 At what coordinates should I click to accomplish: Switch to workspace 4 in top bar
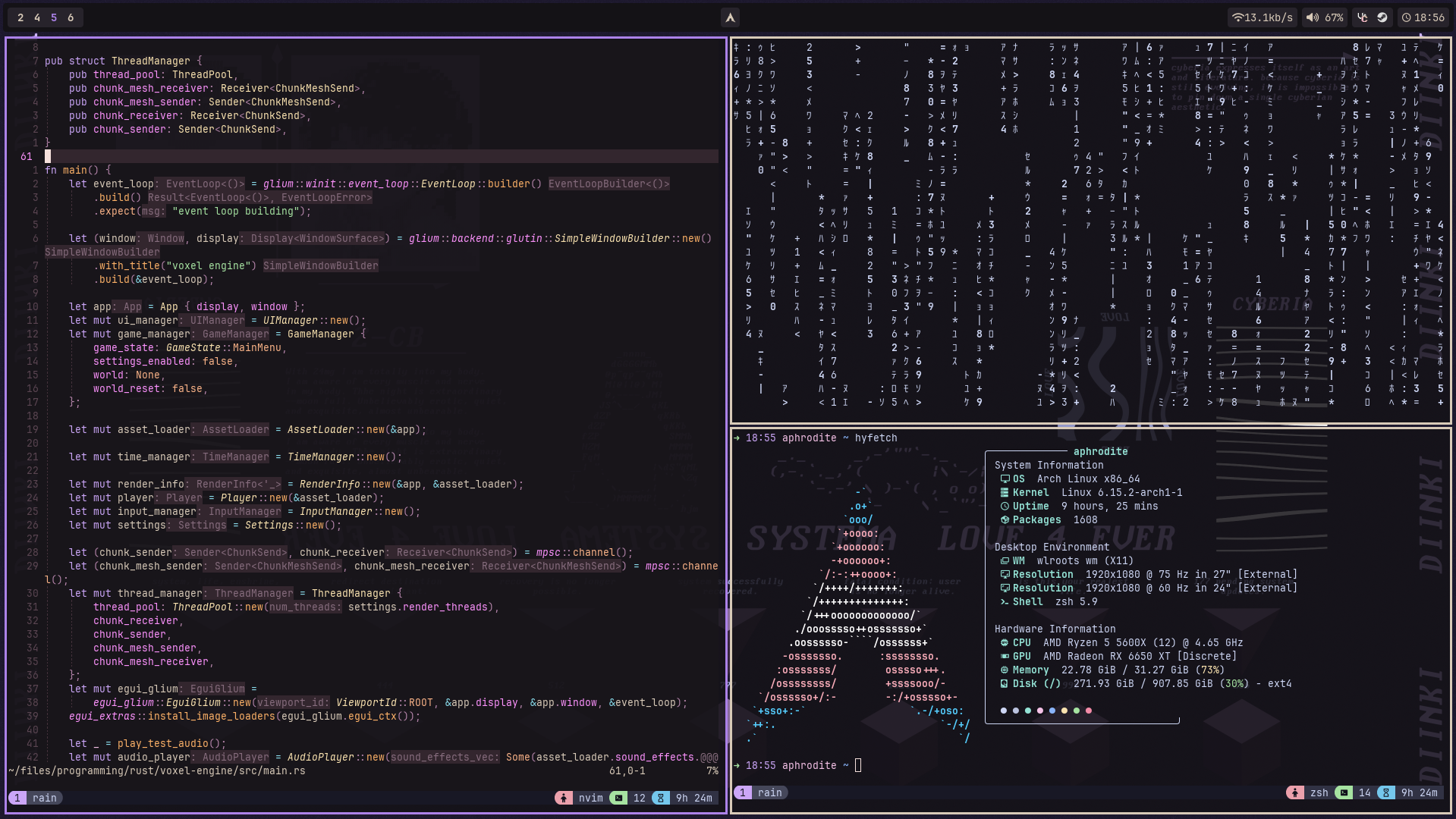pos(37,17)
